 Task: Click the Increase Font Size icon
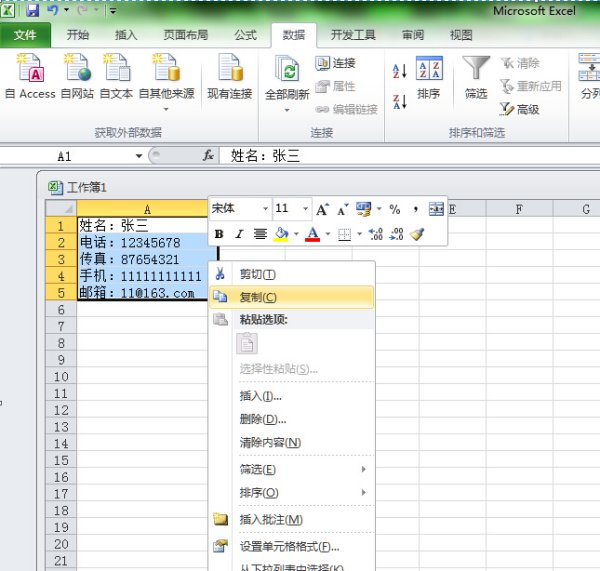(x=322, y=209)
